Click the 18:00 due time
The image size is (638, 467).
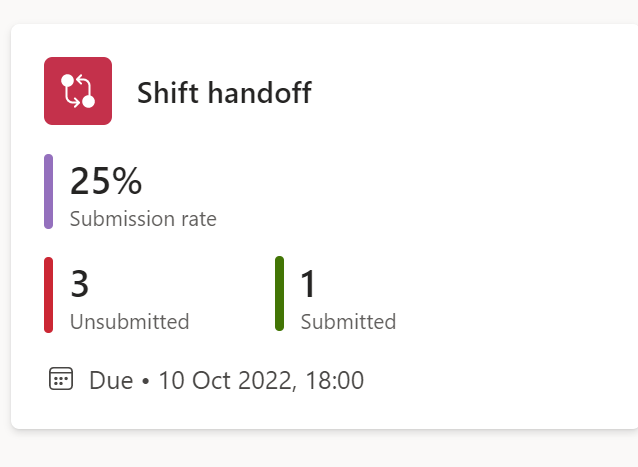coord(334,380)
